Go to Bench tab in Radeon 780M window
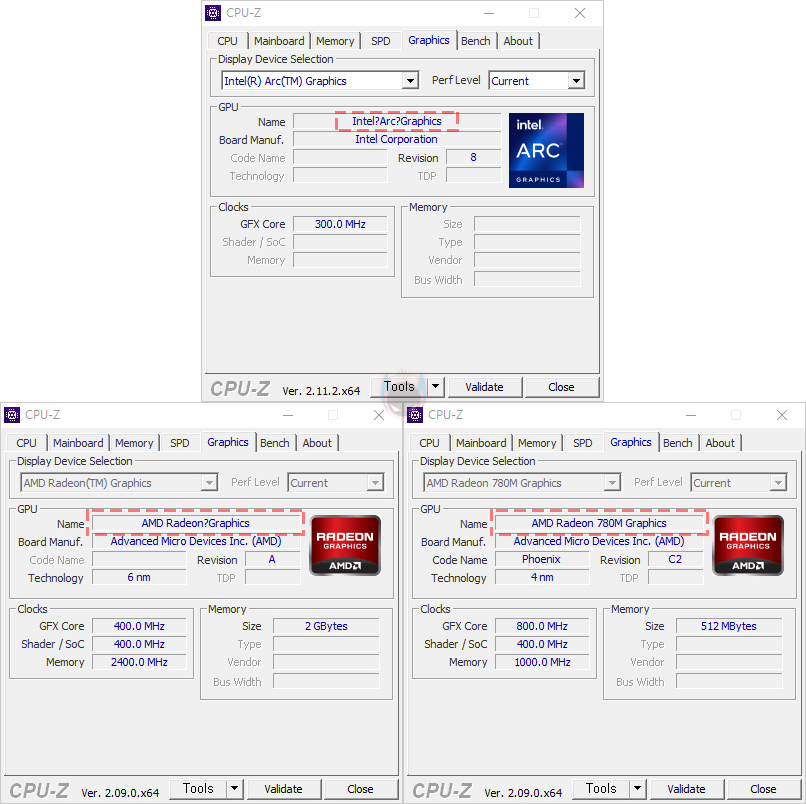 tap(677, 443)
